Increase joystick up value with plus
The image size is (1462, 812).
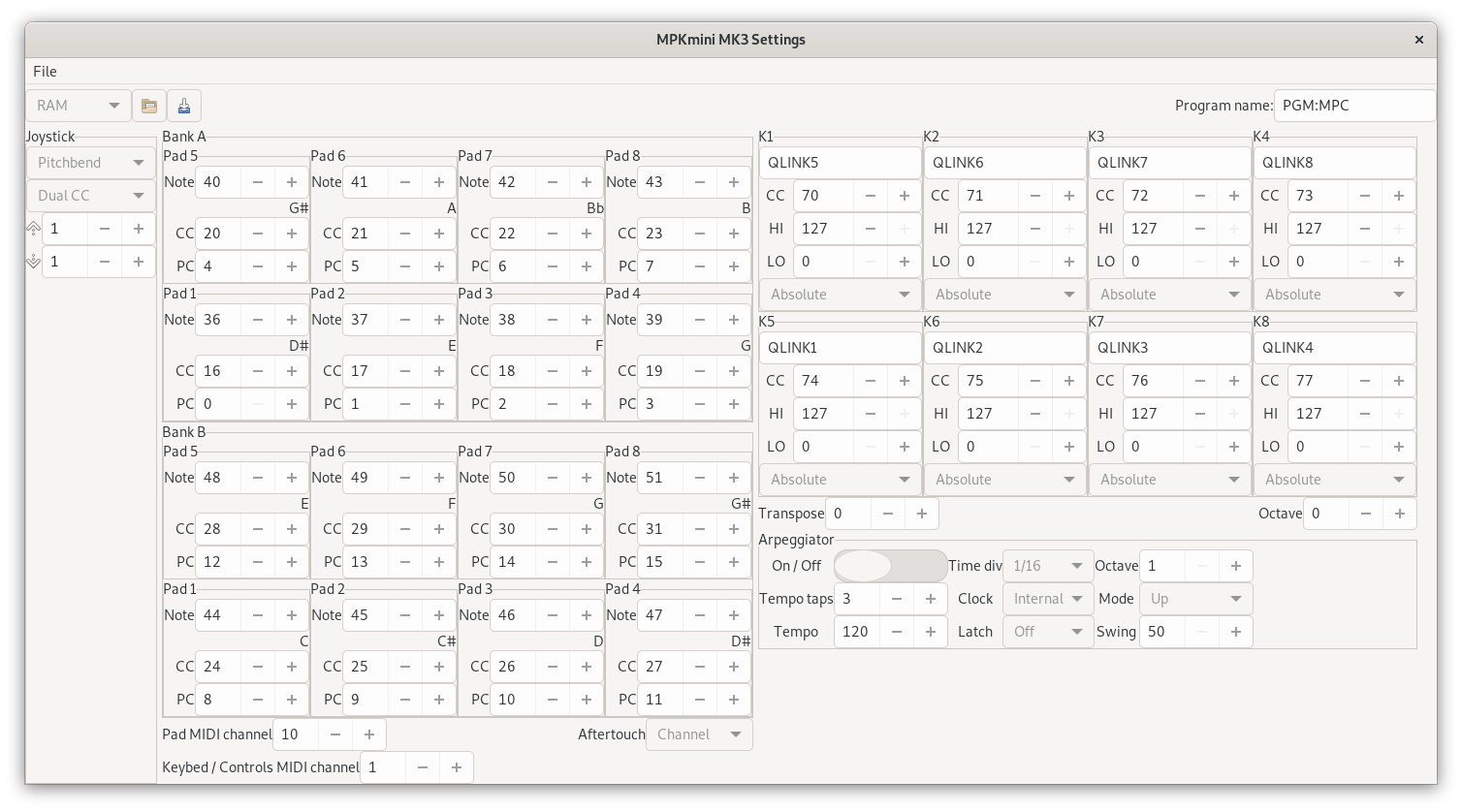click(x=139, y=229)
